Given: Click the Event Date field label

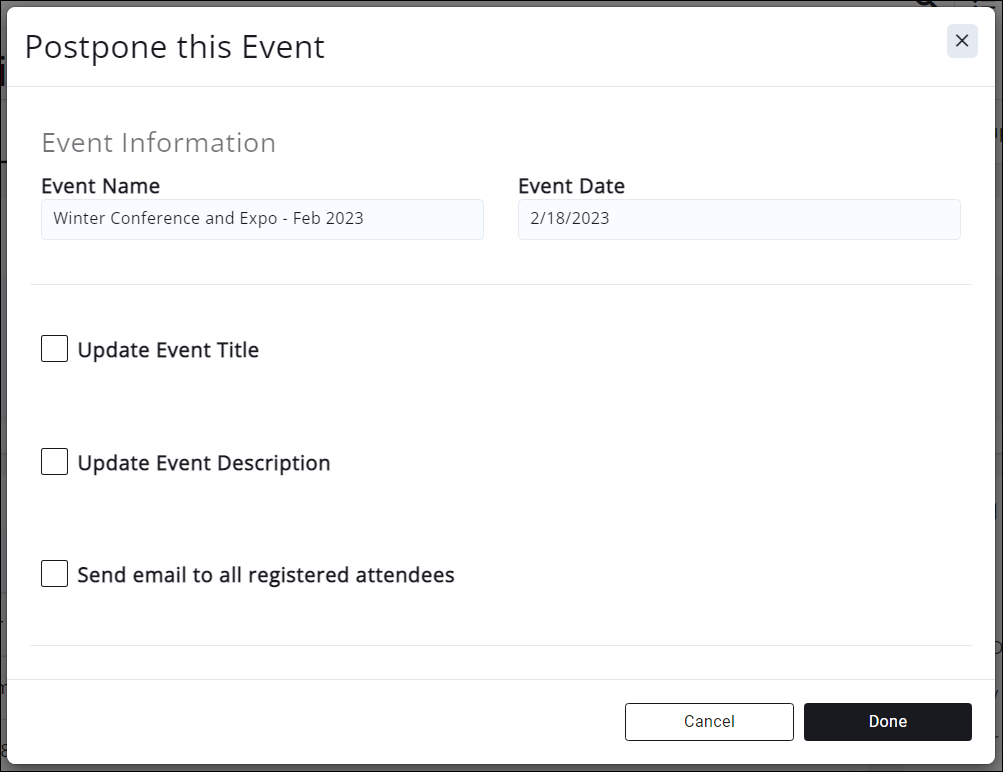Looking at the screenshot, I should tap(571, 186).
